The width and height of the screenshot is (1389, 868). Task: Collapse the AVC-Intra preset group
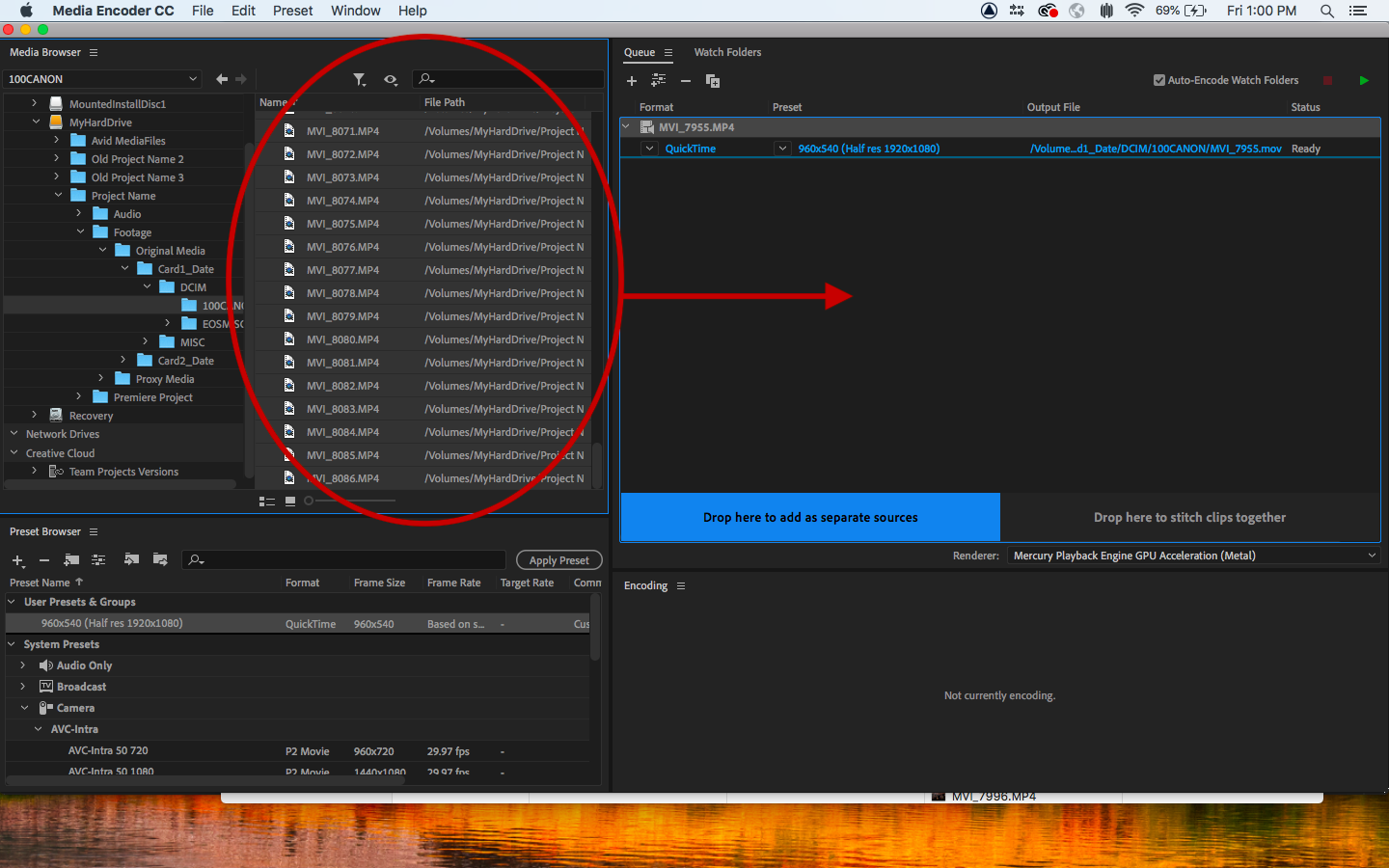click(39, 729)
